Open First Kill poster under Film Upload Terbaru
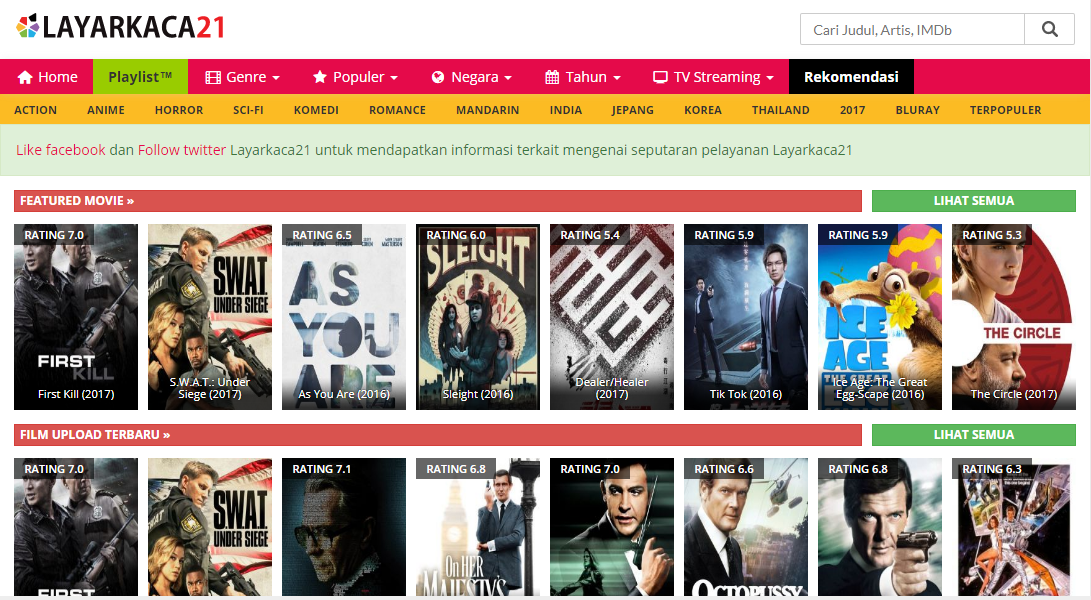This screenshot has height=600, width=1091. pyautogui.click(x=76, y=527)
